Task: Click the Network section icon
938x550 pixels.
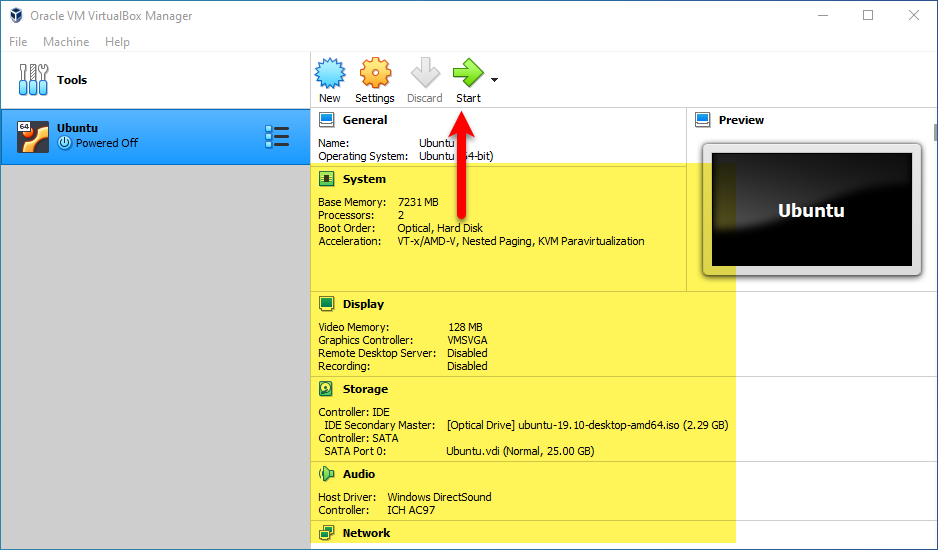Action: coord(327,533)
